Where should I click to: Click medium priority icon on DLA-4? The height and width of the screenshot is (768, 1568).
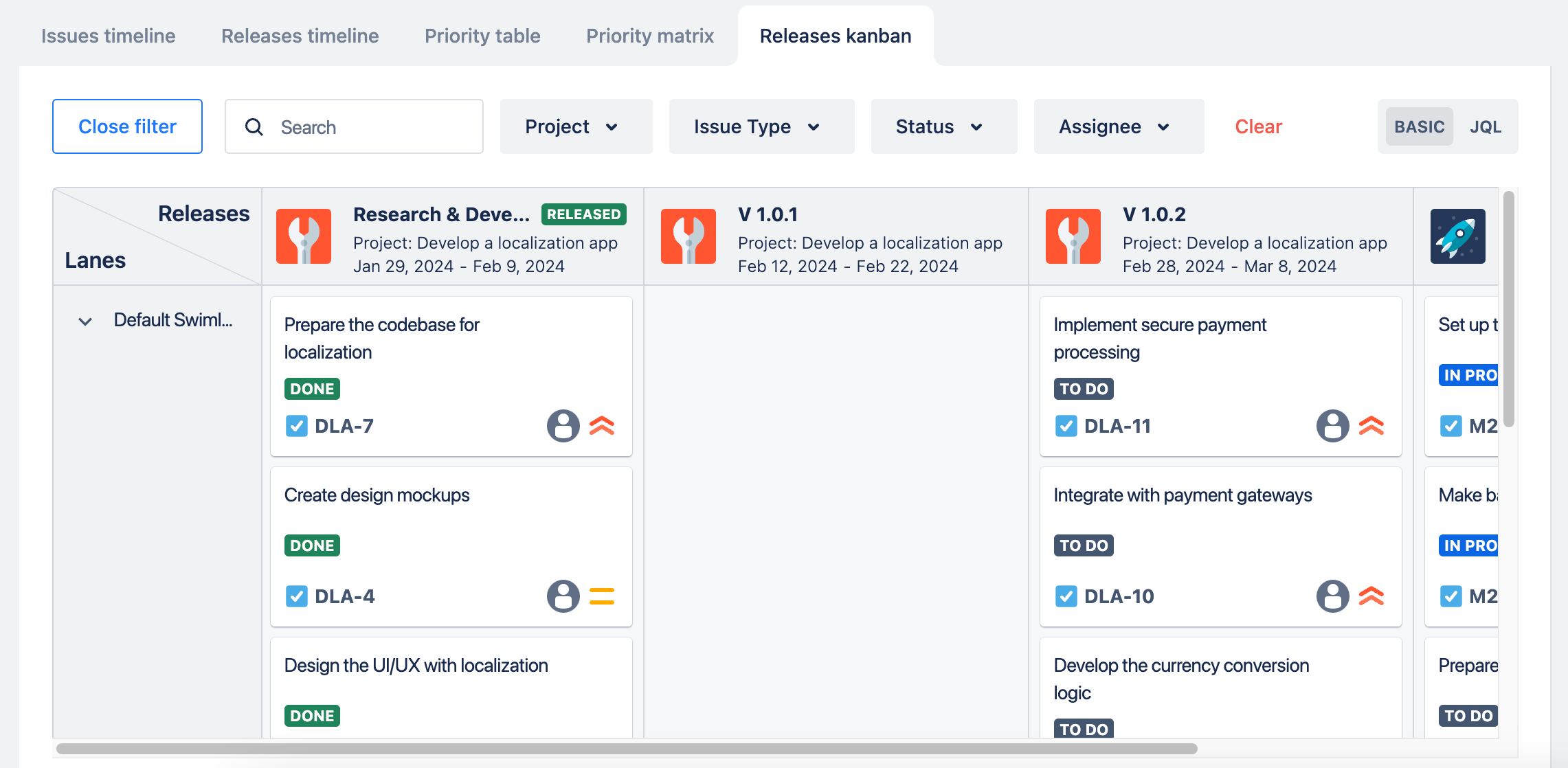(x=601, y=596)
